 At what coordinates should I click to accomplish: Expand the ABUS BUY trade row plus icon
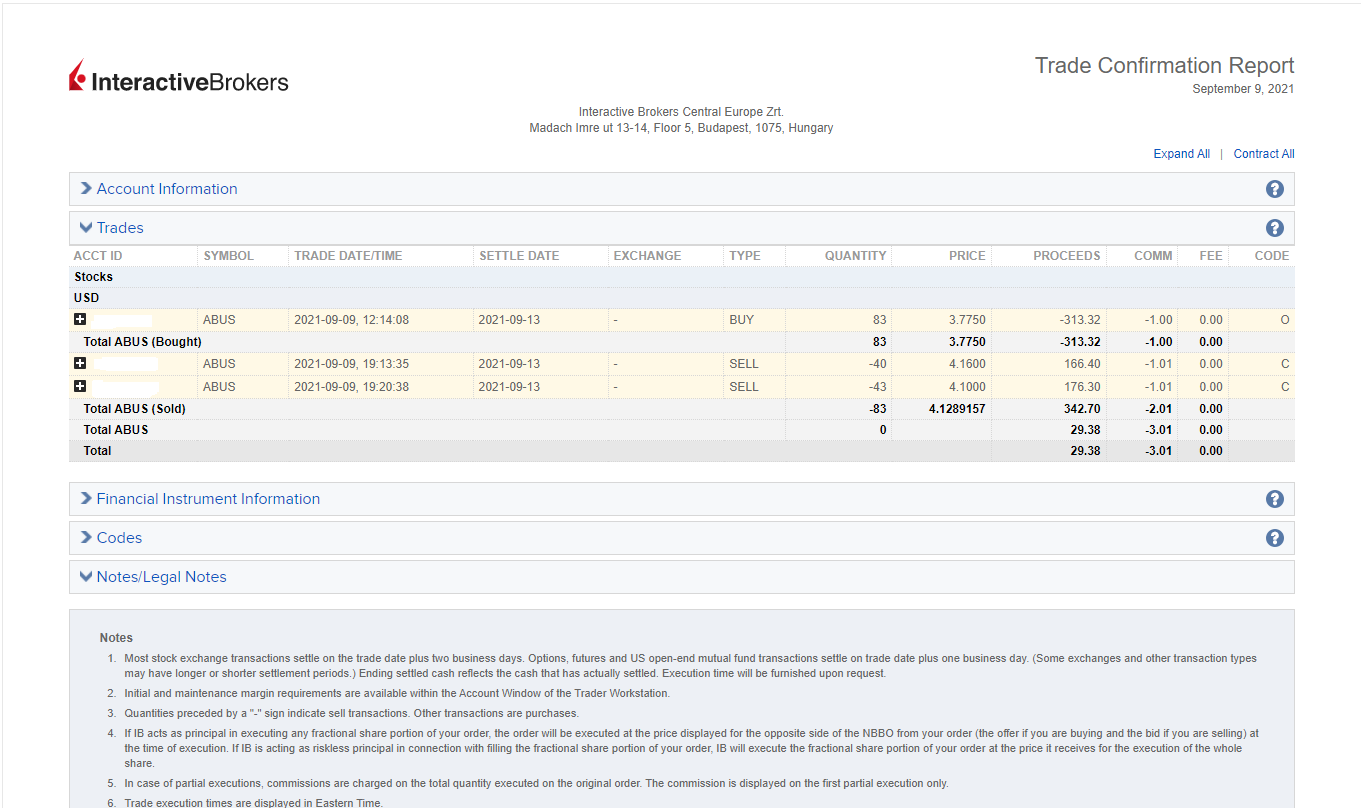[80, 320]
